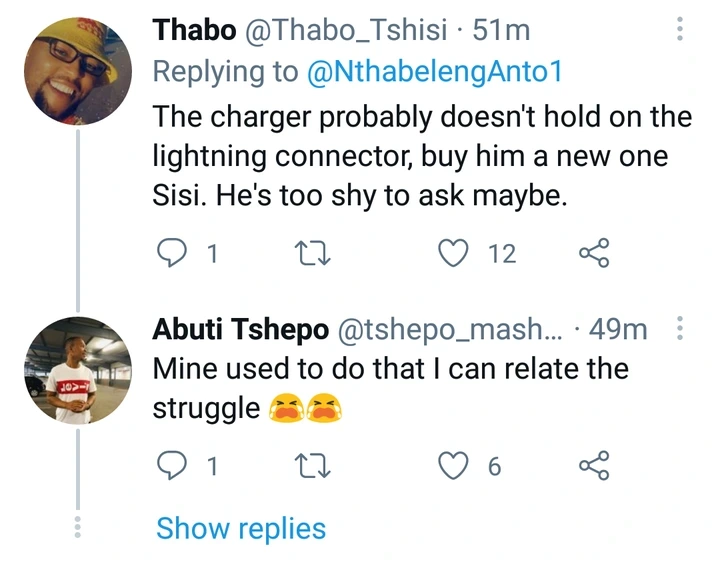Expand thread with Show replies
The image size is (720, 564).
tap(241, 528)
